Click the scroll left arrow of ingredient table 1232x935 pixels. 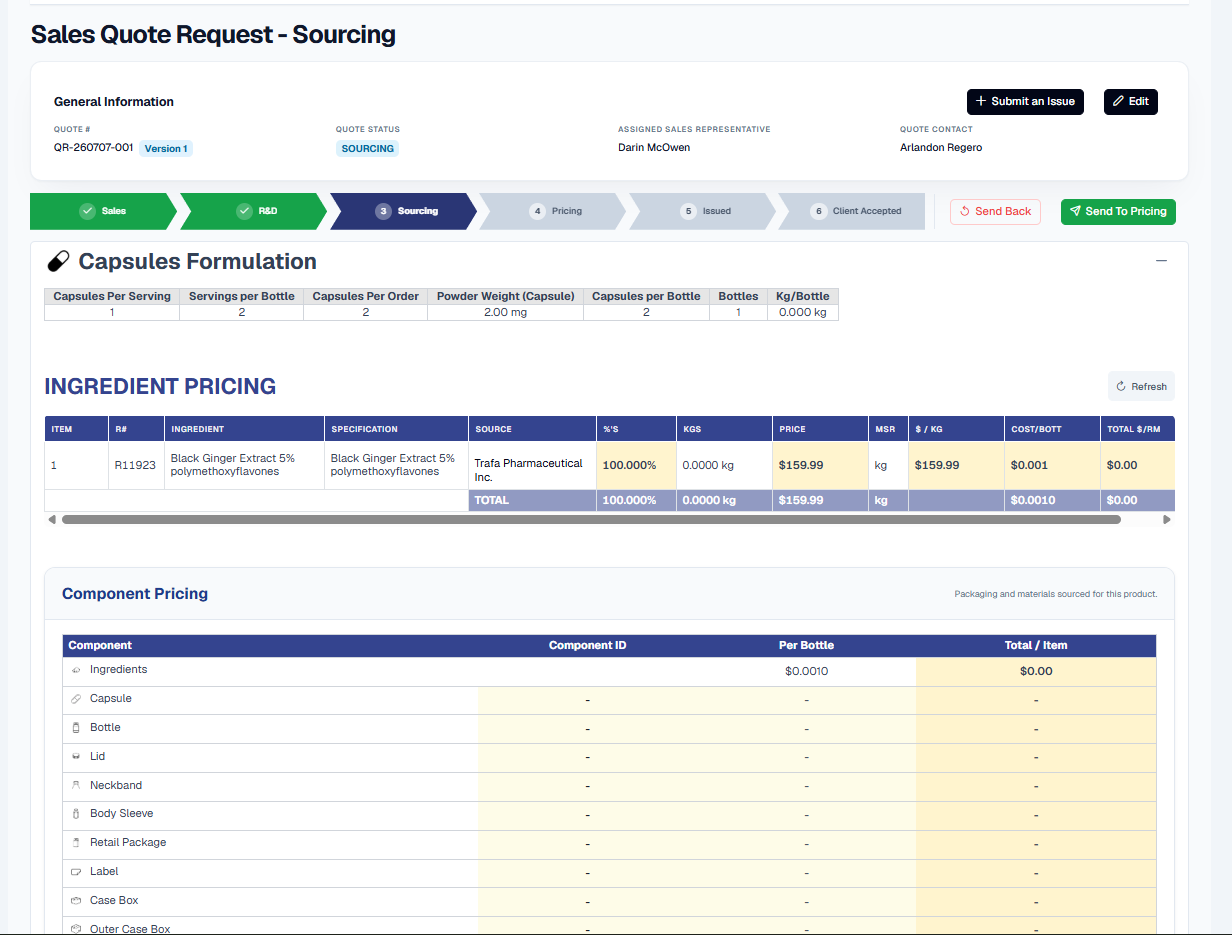coord(50,520)
